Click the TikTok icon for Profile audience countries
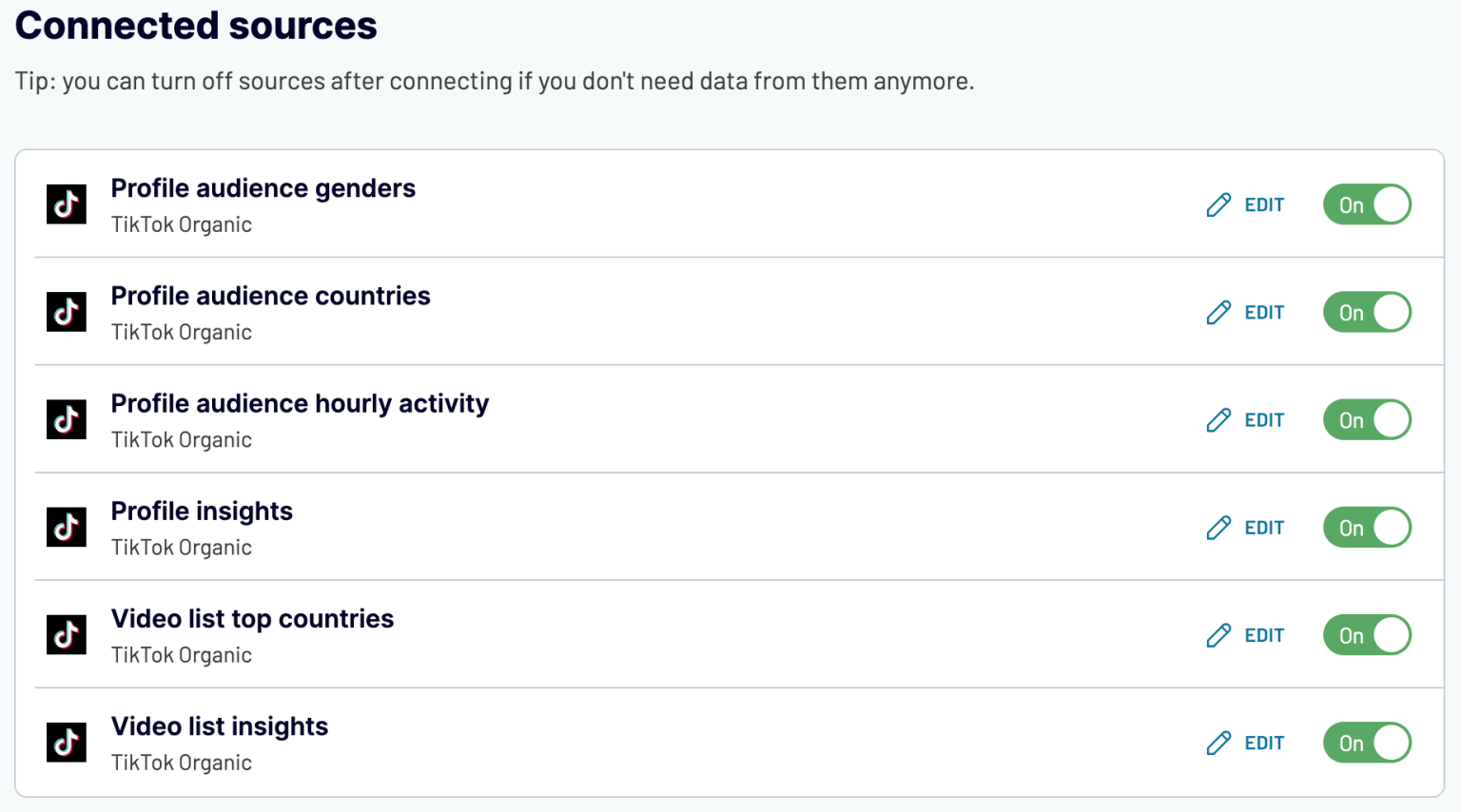1461x812 pixels. click(x=66, y=311)
